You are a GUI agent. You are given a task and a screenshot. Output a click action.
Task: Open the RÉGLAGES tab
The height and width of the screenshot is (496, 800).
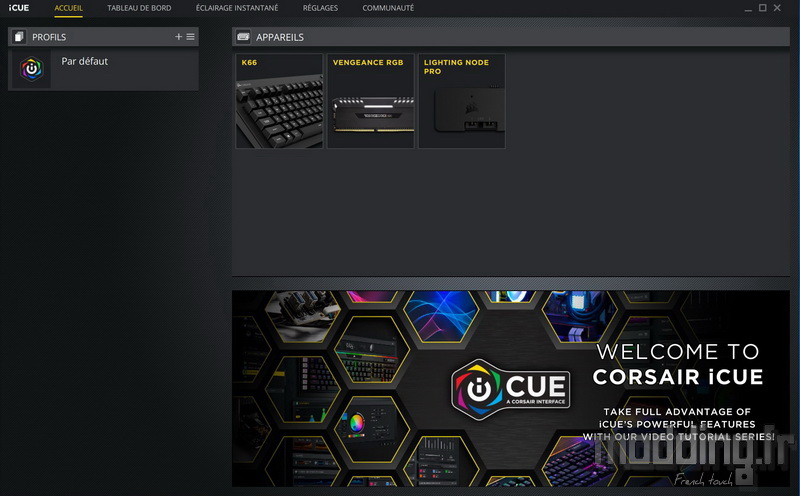click(320, 8)
